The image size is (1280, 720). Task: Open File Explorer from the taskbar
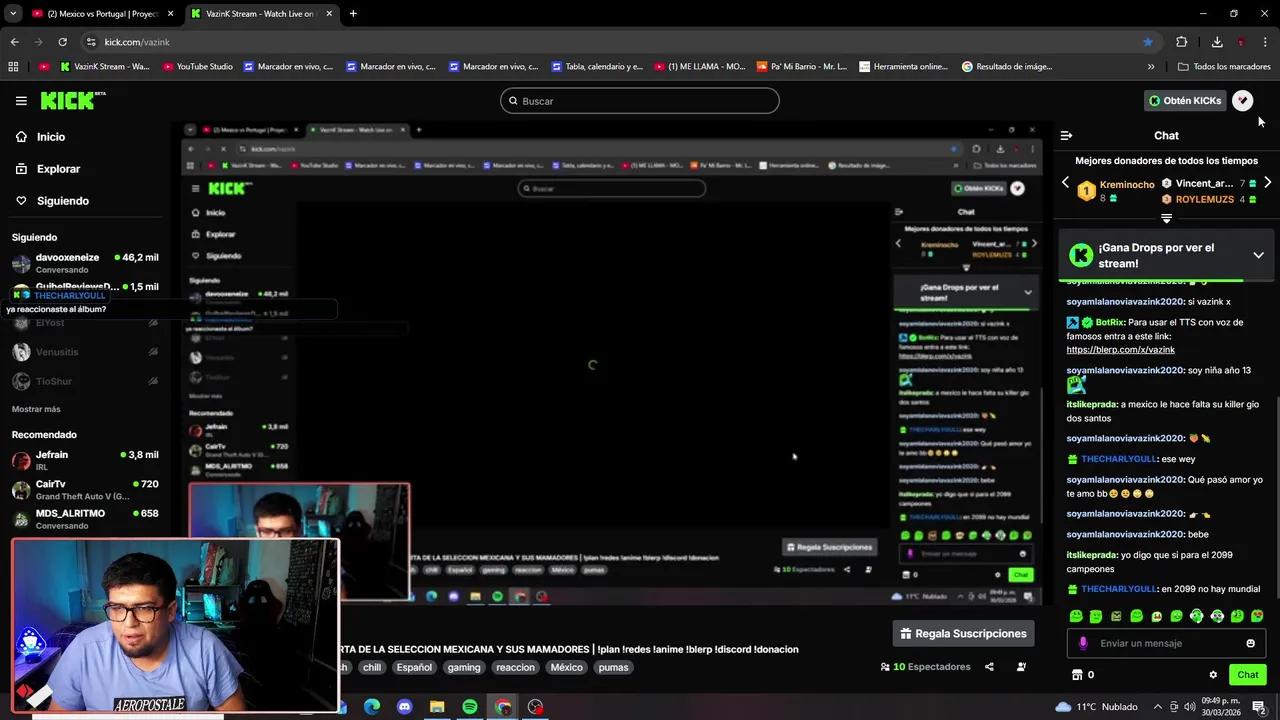pos(437,707)
